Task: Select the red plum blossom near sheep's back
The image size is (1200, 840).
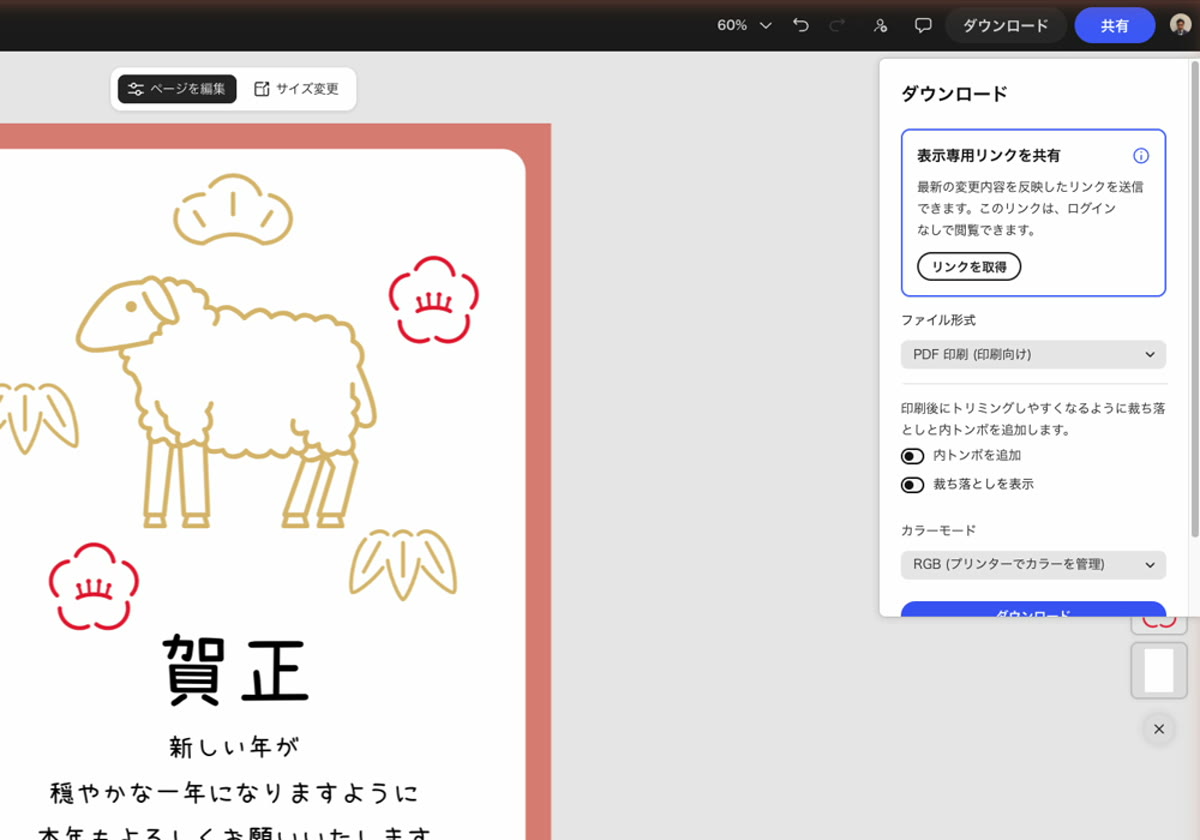Action: 433,299
